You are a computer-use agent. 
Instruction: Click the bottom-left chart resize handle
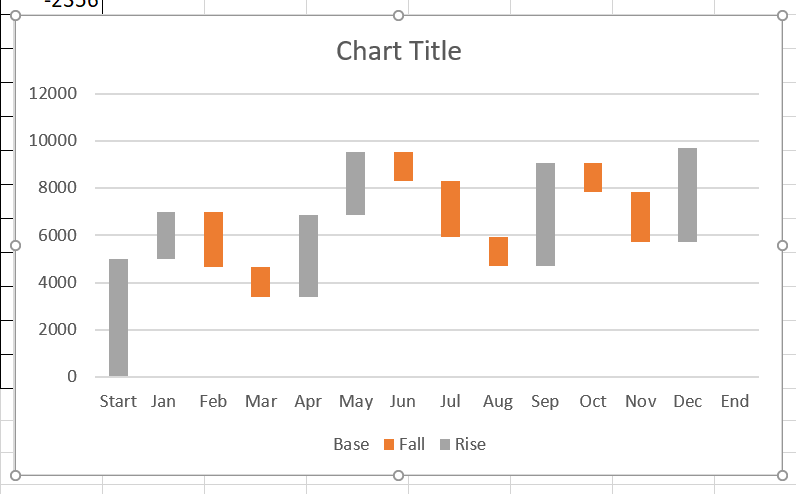tap(15, 475)
